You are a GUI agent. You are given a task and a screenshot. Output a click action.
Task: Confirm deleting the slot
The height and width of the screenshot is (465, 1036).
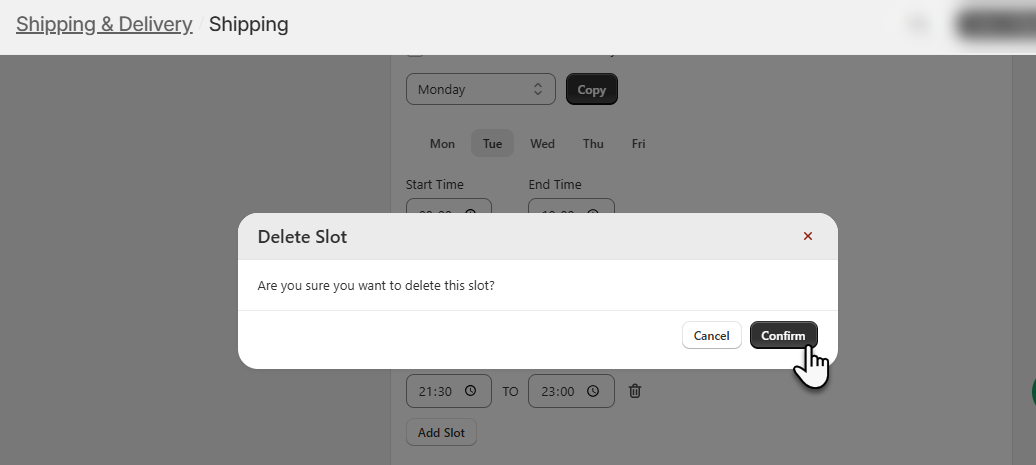(x=783, y=335)
